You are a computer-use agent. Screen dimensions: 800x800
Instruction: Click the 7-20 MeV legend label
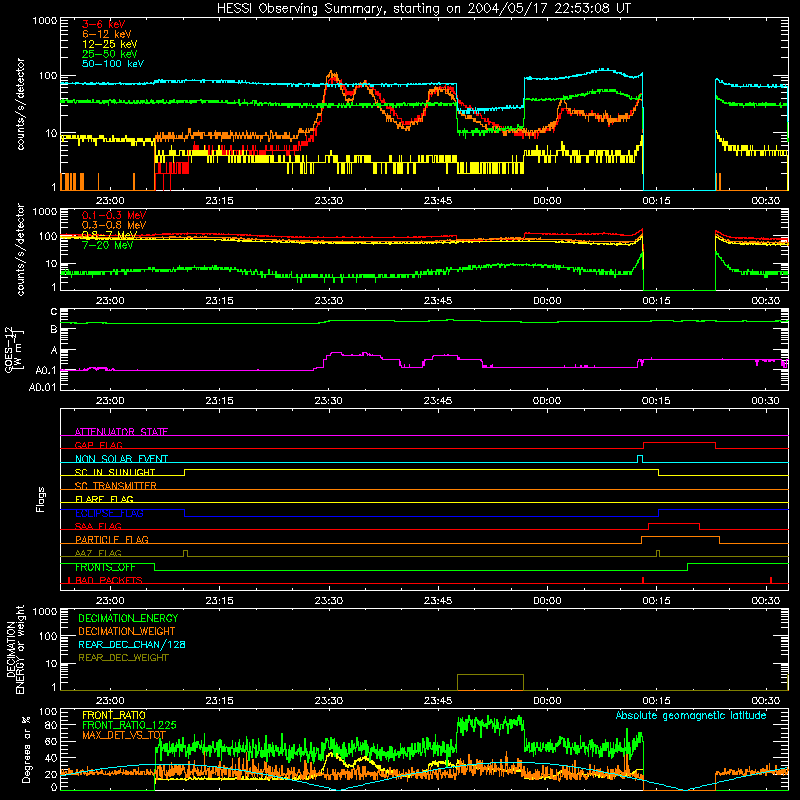point(107,245)
